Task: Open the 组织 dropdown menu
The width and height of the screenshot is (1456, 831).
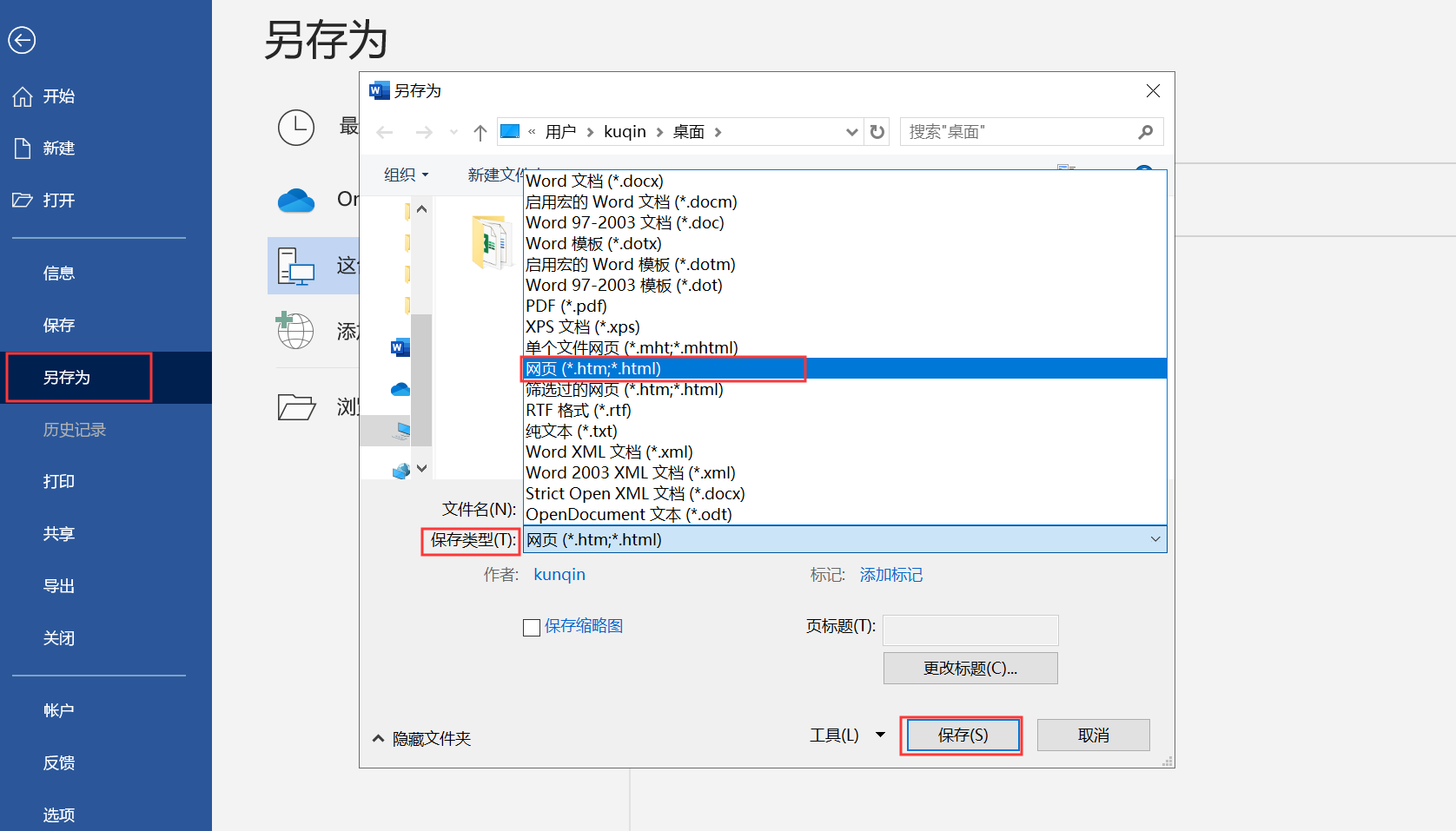Action: coord(407,175)
